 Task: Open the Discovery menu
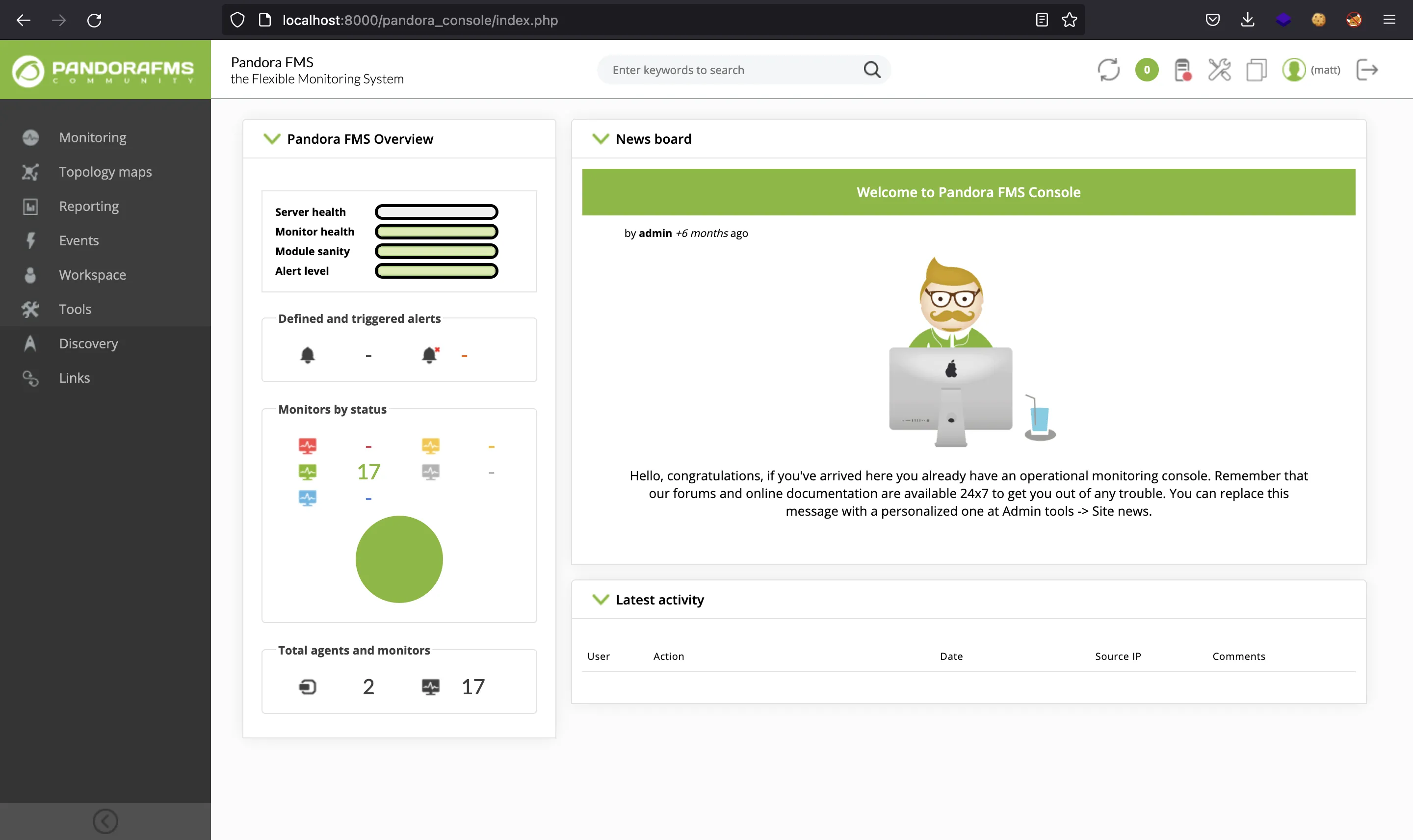pyautogui.click(x=105, y=343)
